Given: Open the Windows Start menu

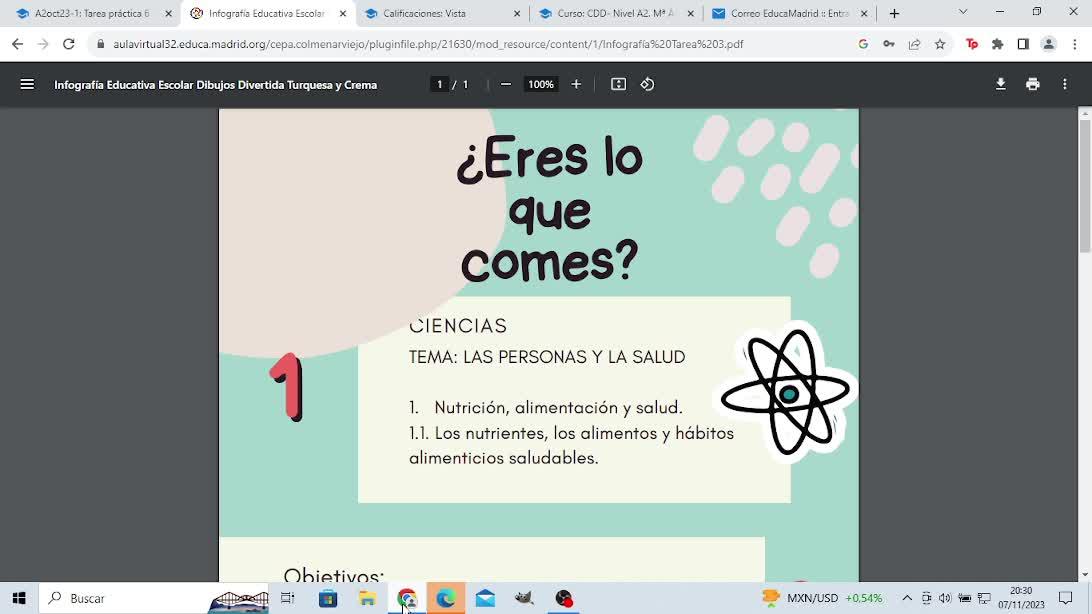Looking at the screenshot, I should (x=19, y=598).
